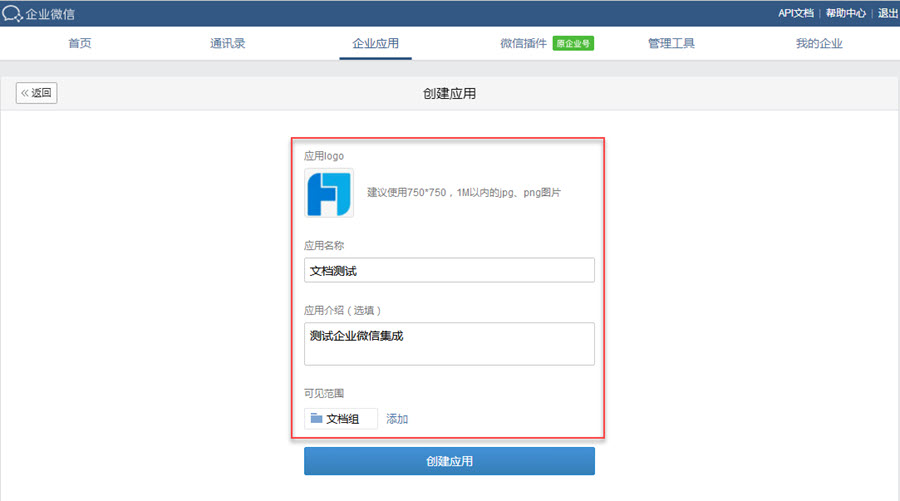Click the 应用名称 label
Screen dimensions: 900x501
(x=324, y=246)
